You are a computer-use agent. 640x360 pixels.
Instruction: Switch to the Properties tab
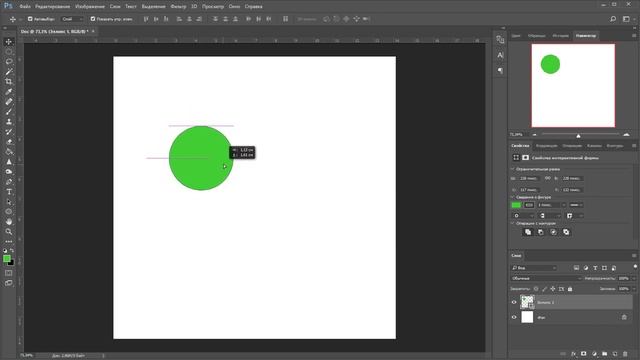click(x=520, y=146)
